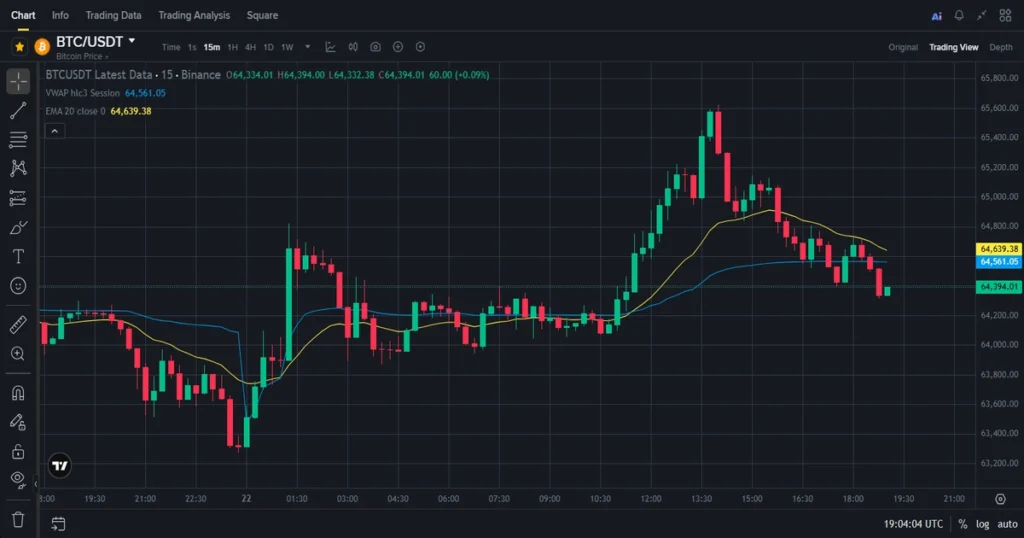Collapse the drawing toolbar side arrow
Viewport: 1024px width, 538px height.
(36, 484)
